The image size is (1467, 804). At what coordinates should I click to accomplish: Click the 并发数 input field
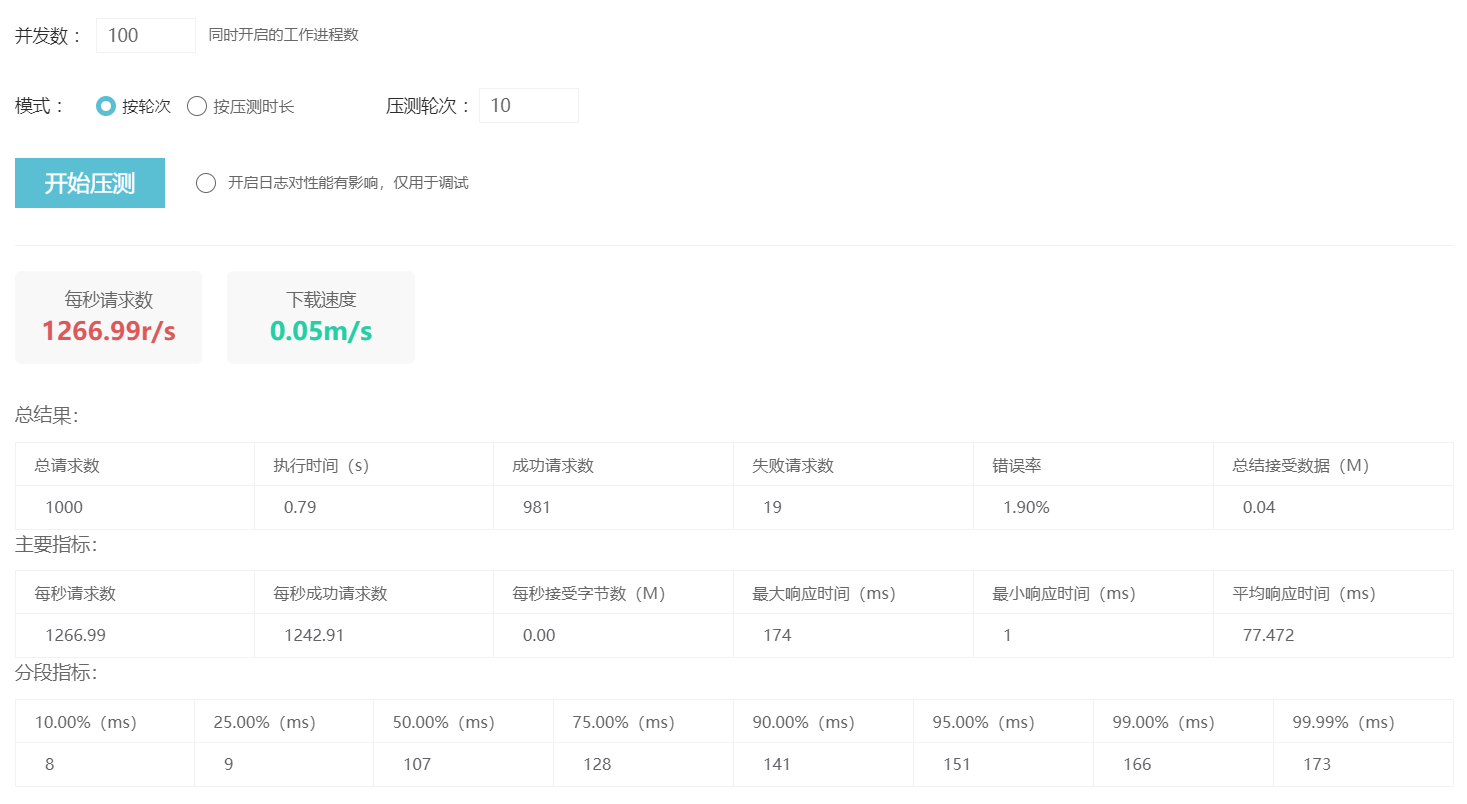click(146, 35)
